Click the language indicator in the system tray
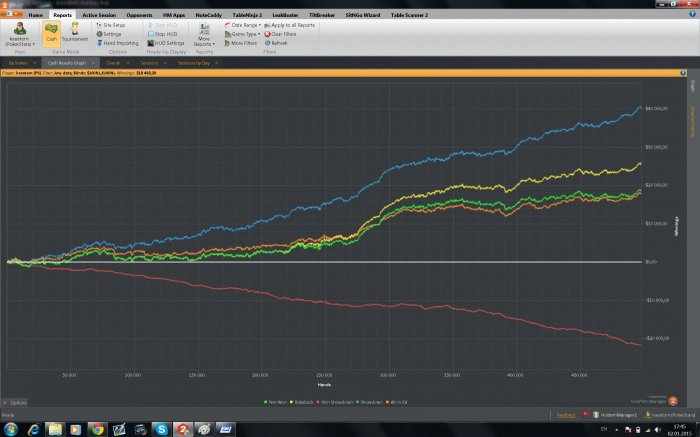The image size is (700, 437). coord(604,429)
